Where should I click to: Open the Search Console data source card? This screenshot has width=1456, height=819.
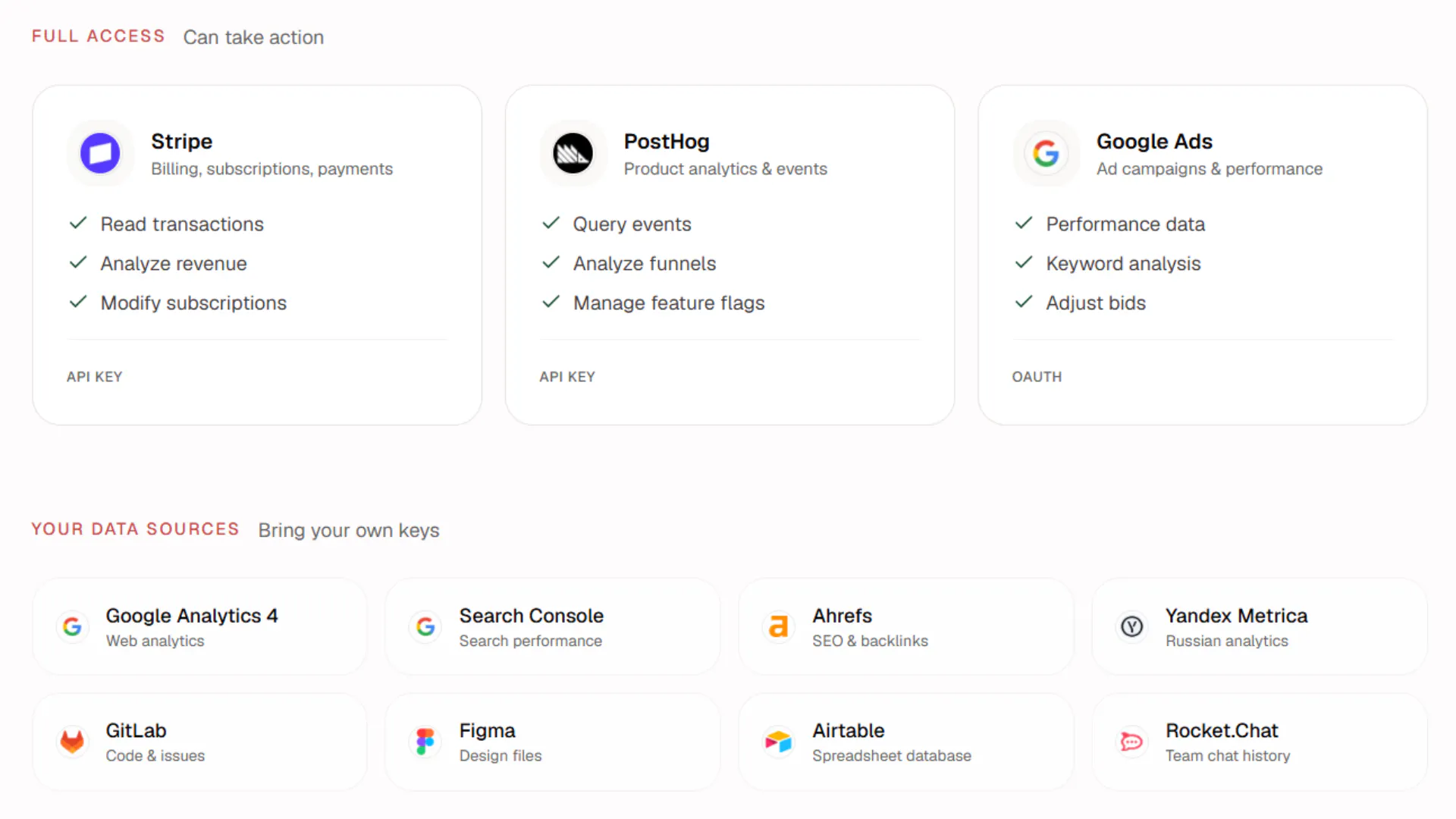553,626
